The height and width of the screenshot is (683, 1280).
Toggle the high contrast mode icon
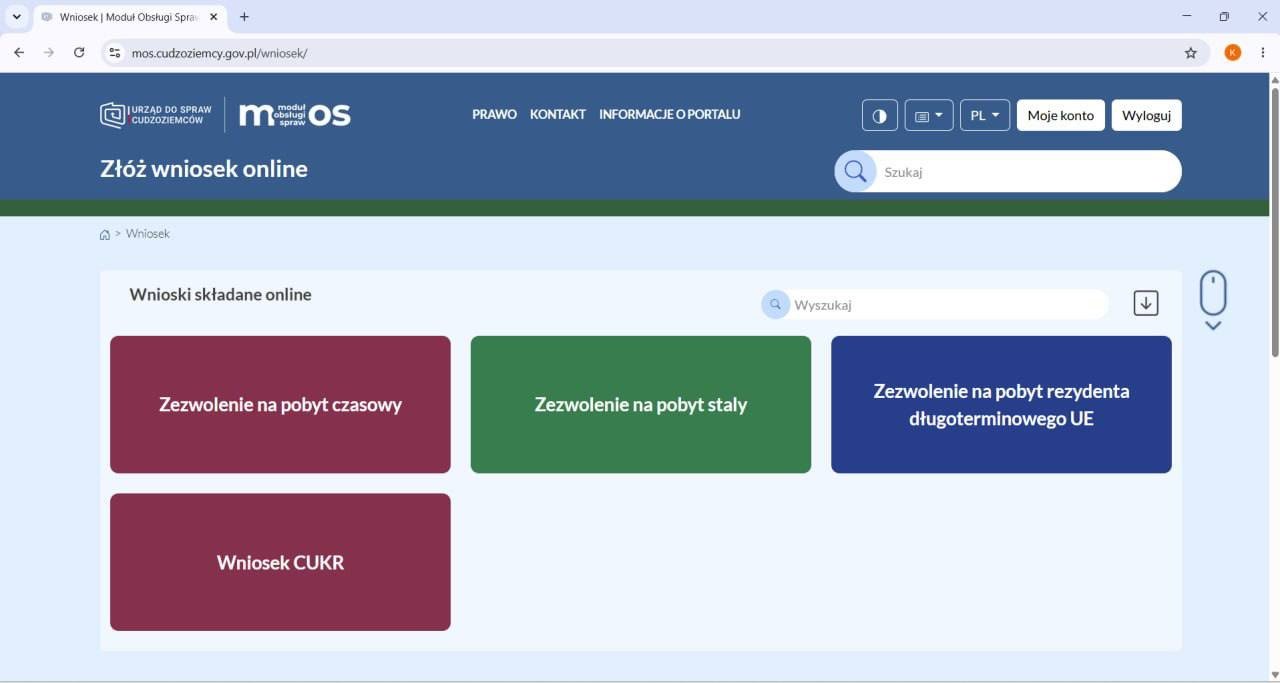point(880,115)
